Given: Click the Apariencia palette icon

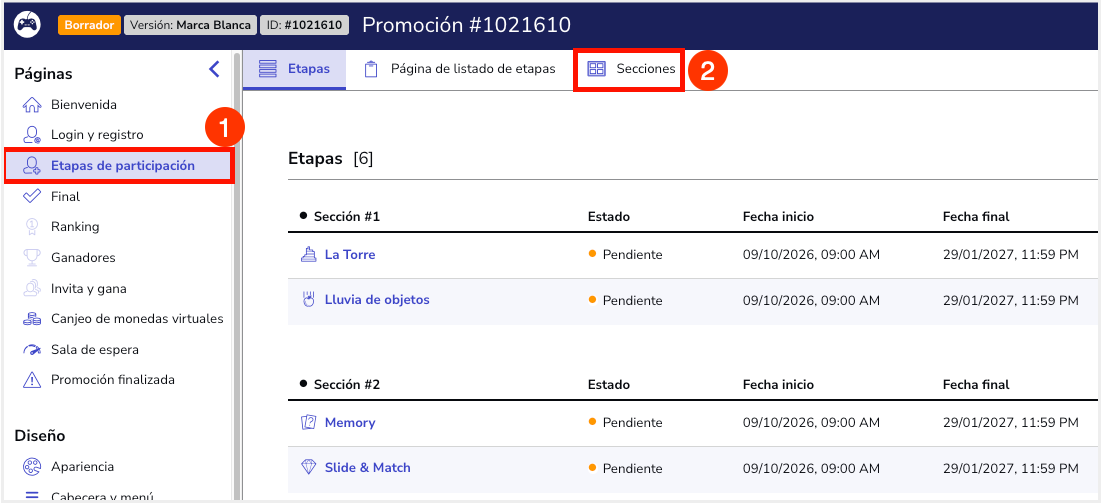Looking at the screenshot, I should click(32, 467).
